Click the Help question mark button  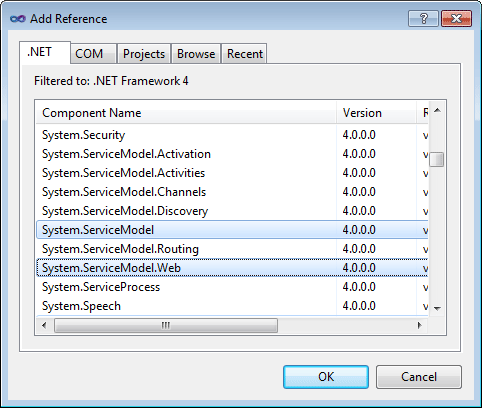click(x=423, y=18)
